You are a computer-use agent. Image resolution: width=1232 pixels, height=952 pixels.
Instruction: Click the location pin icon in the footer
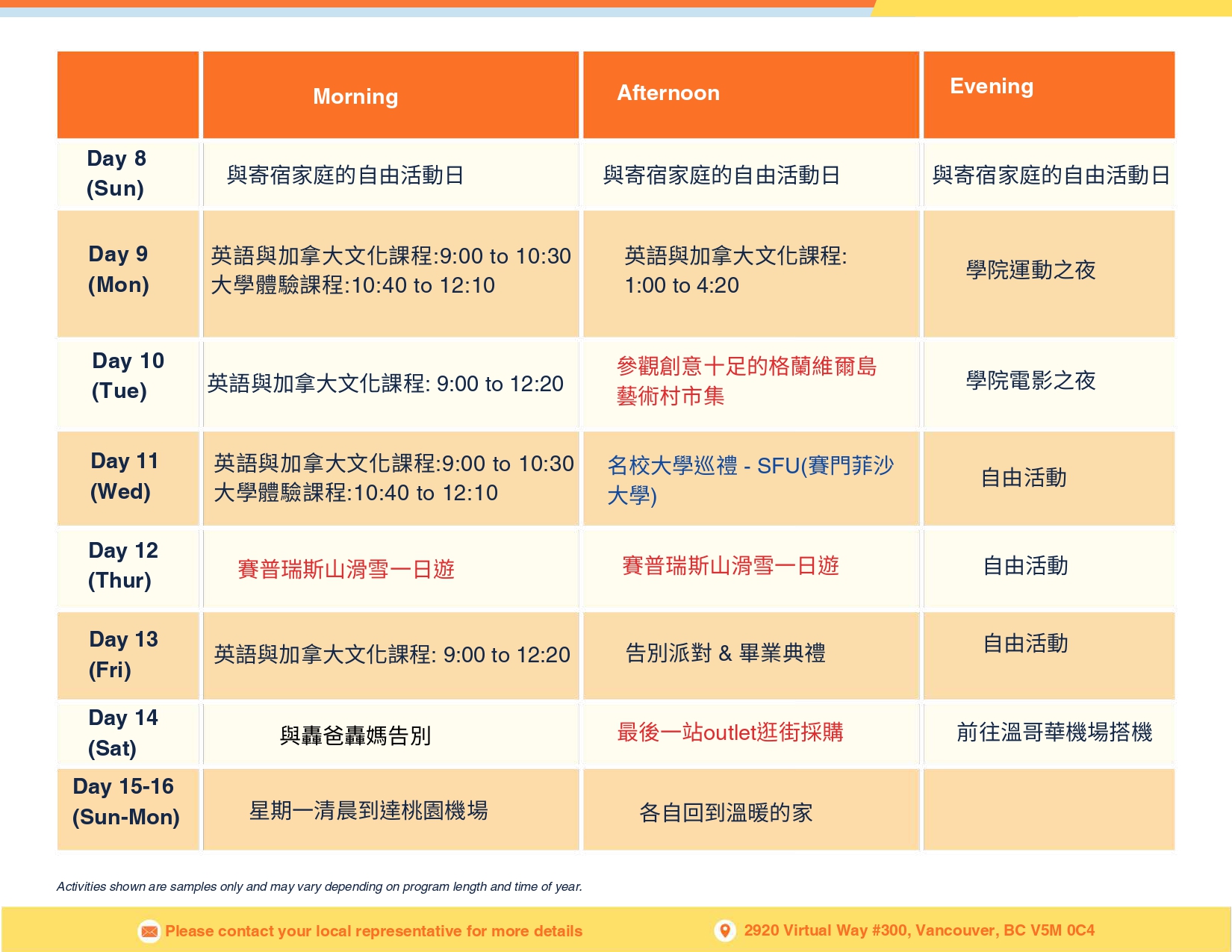point(724,930)
